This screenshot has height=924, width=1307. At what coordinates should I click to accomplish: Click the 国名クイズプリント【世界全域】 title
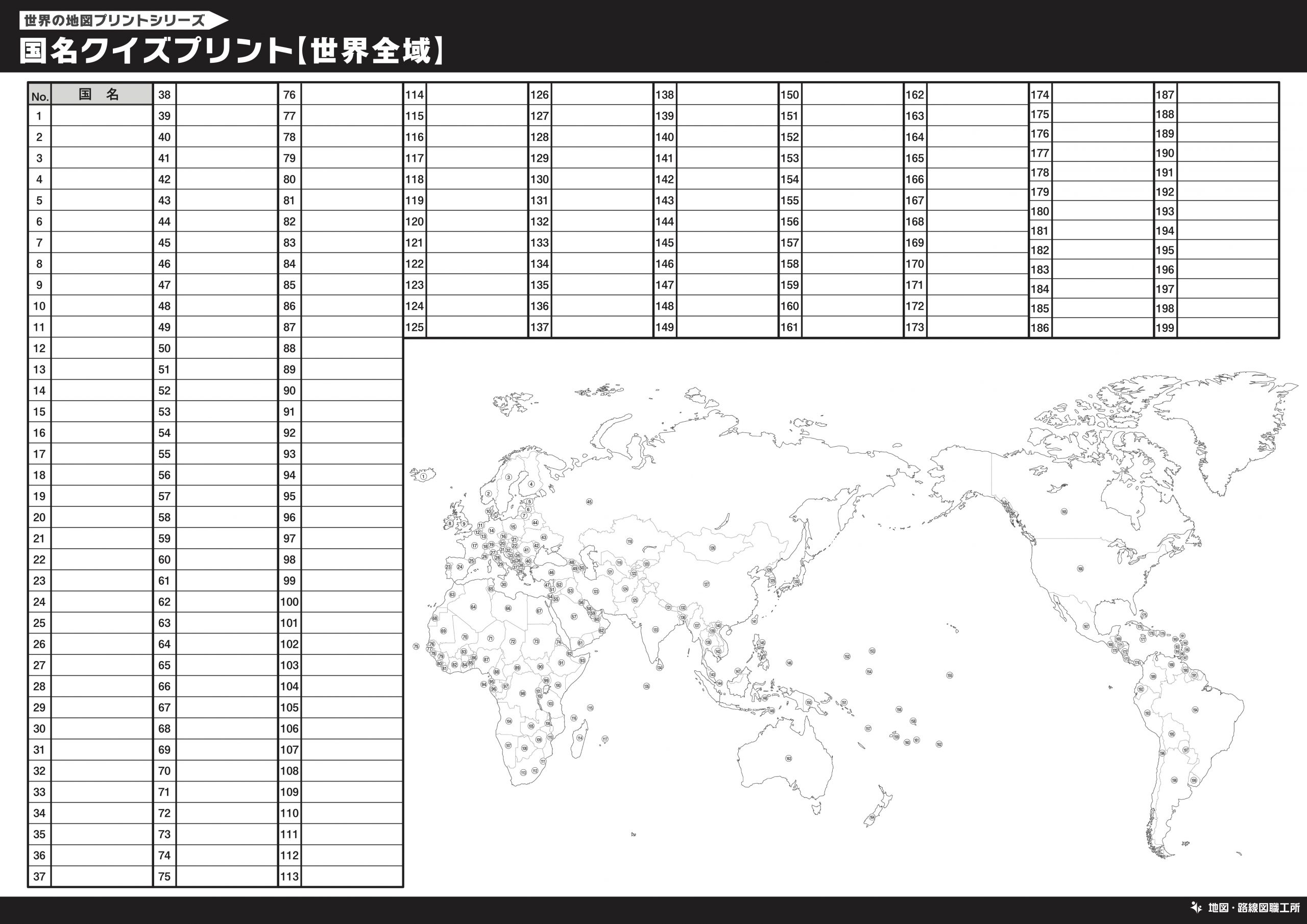[232, 51]
